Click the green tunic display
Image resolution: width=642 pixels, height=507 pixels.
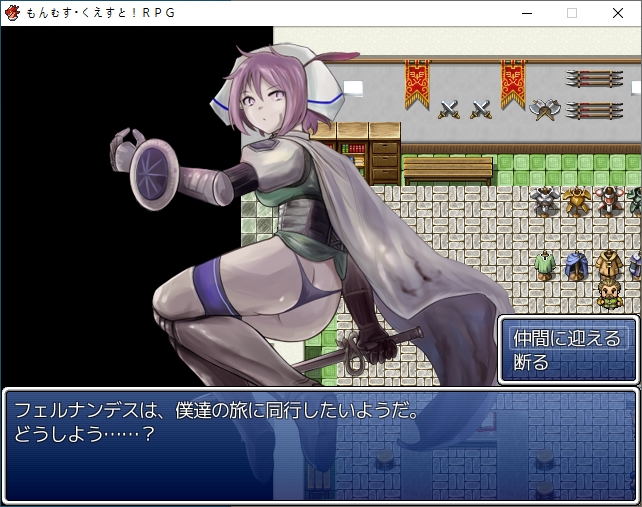click(x=545, y=266)
